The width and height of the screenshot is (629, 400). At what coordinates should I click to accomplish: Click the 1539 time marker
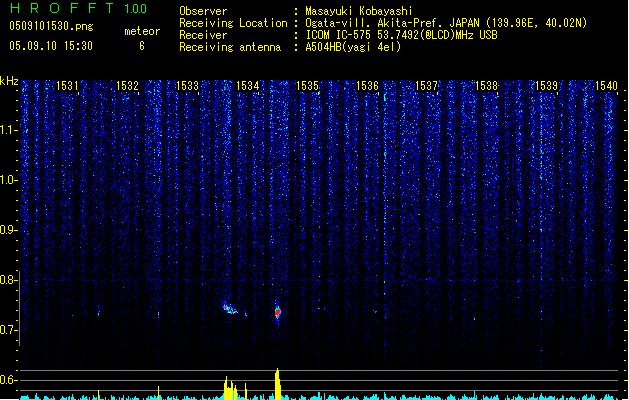pos(546,86)
